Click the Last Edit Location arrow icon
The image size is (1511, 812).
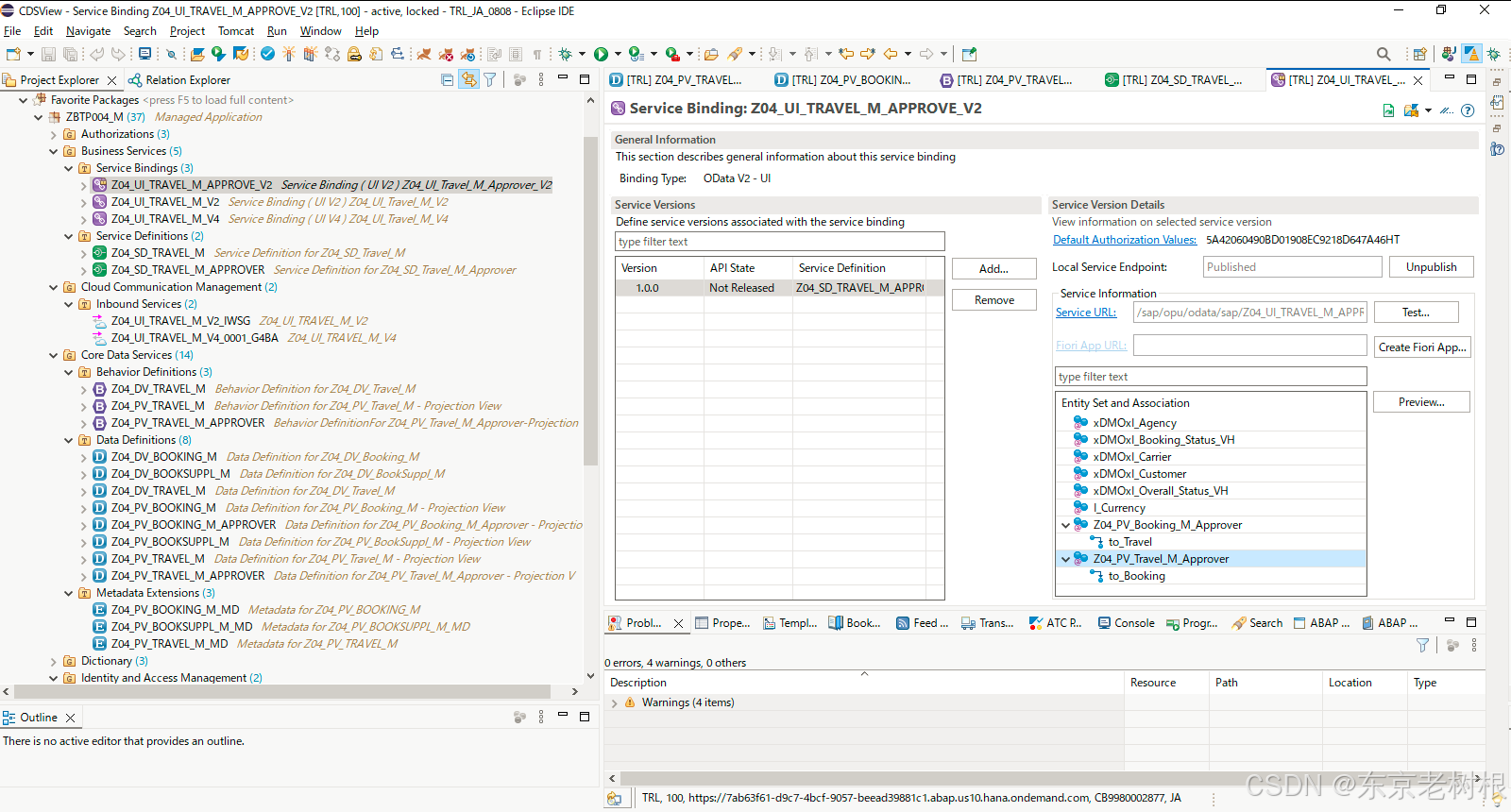[845, 54]
